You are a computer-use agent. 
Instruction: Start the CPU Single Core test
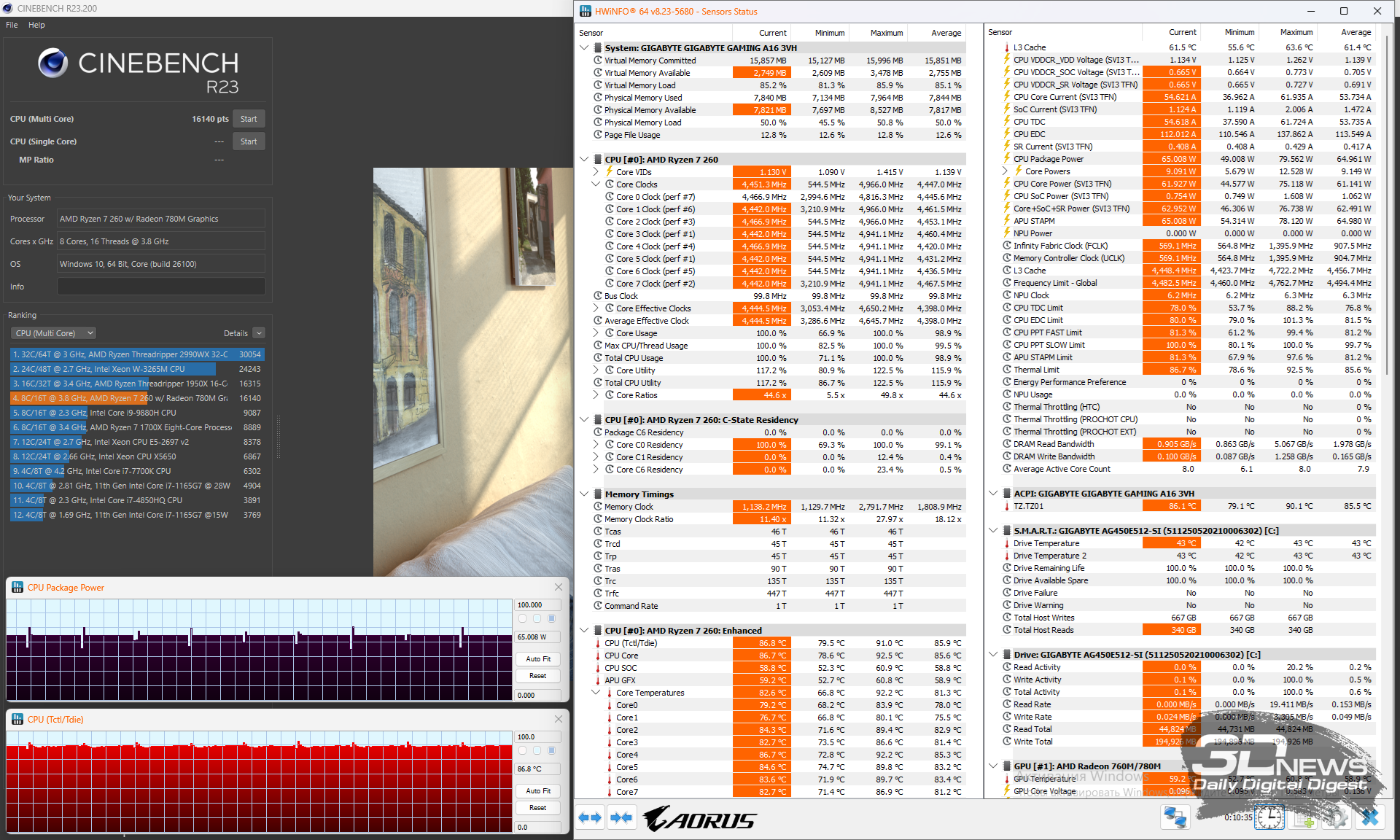pos(249,141)
